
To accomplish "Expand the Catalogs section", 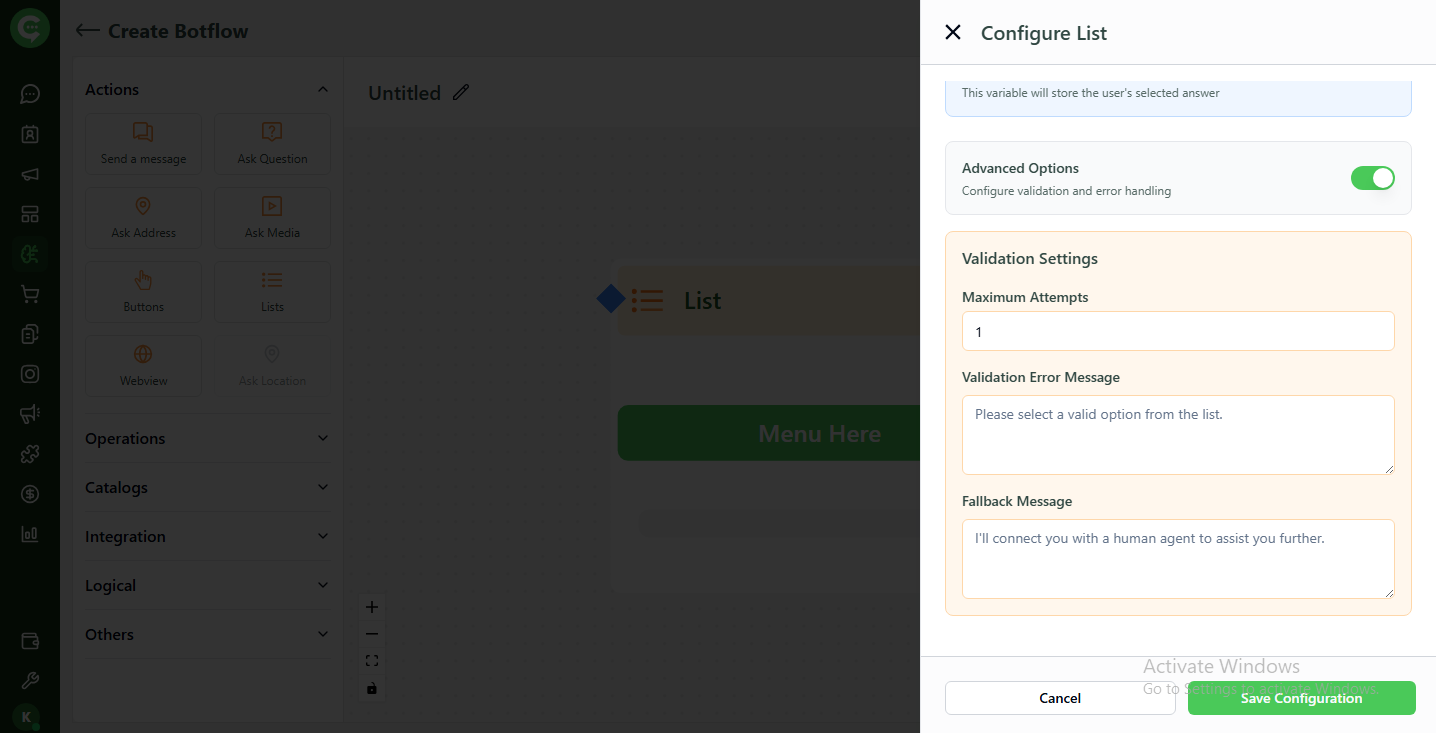I will click(207, 487).
